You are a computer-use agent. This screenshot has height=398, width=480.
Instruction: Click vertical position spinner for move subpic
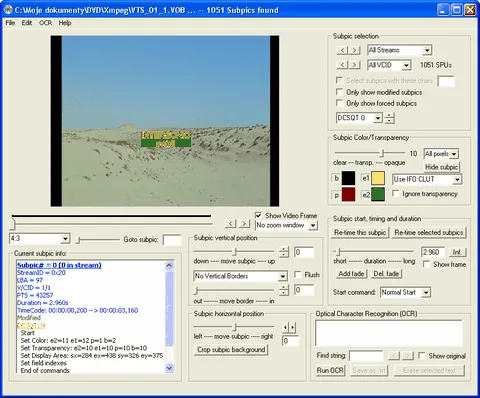tap(284, 252)
